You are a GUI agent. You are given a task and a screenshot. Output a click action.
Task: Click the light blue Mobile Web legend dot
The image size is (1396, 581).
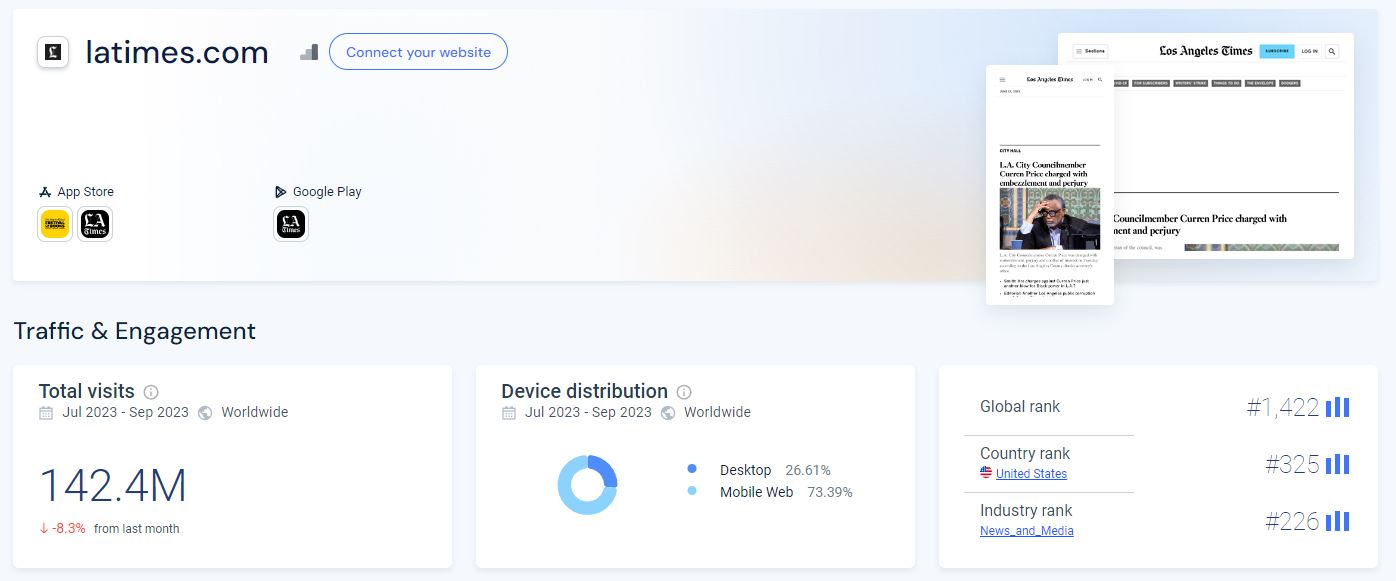[x=692, y=491]
